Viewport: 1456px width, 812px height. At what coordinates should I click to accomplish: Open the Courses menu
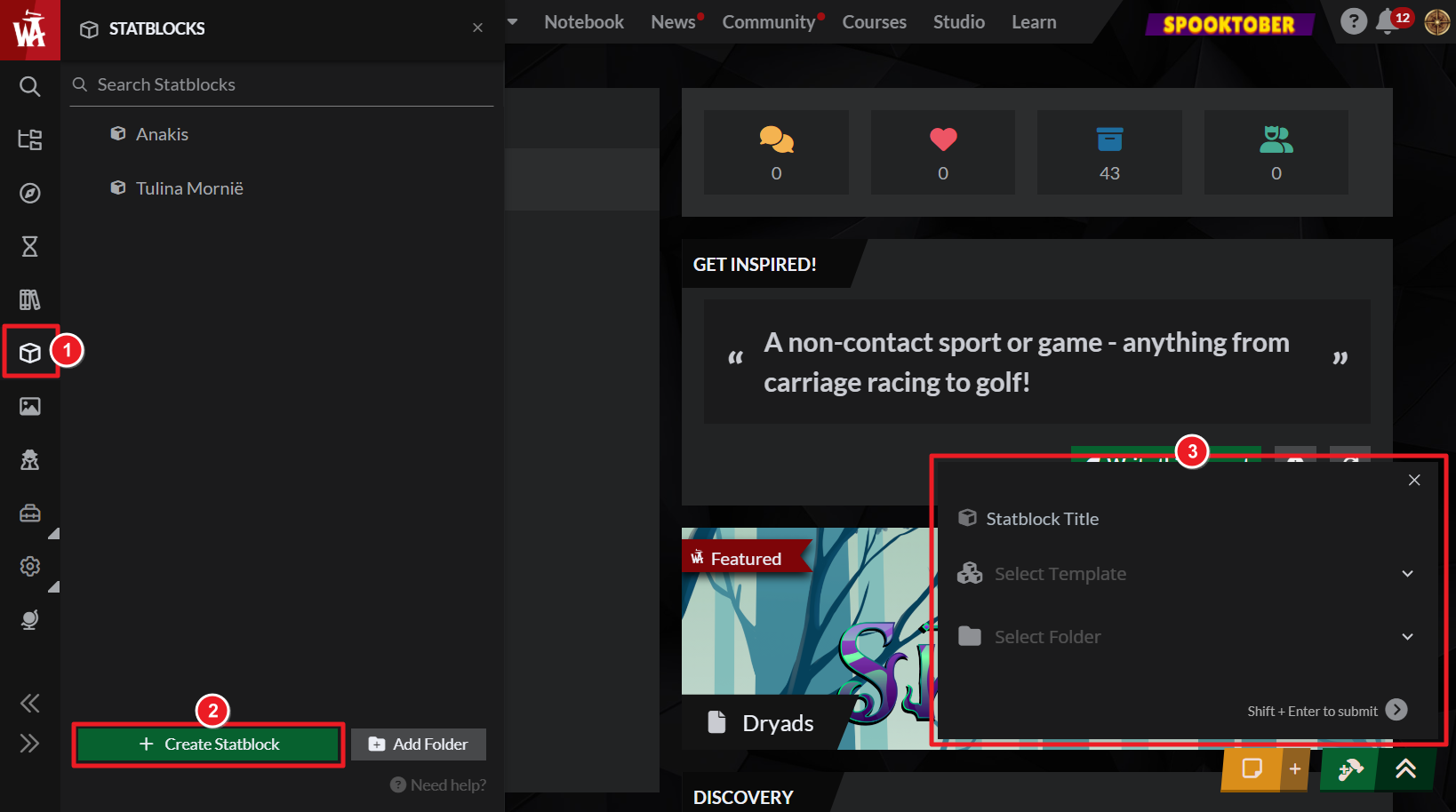pyautogui.click(x=874, y=22)
